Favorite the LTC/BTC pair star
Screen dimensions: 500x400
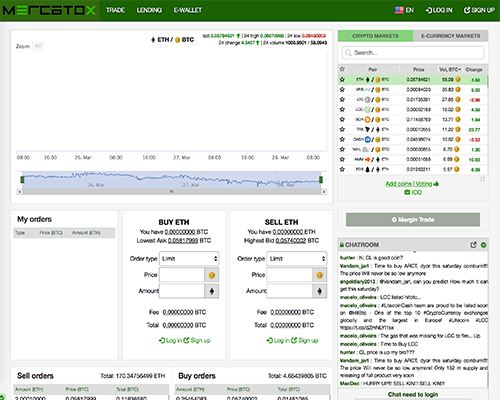(x=342, y=100)
